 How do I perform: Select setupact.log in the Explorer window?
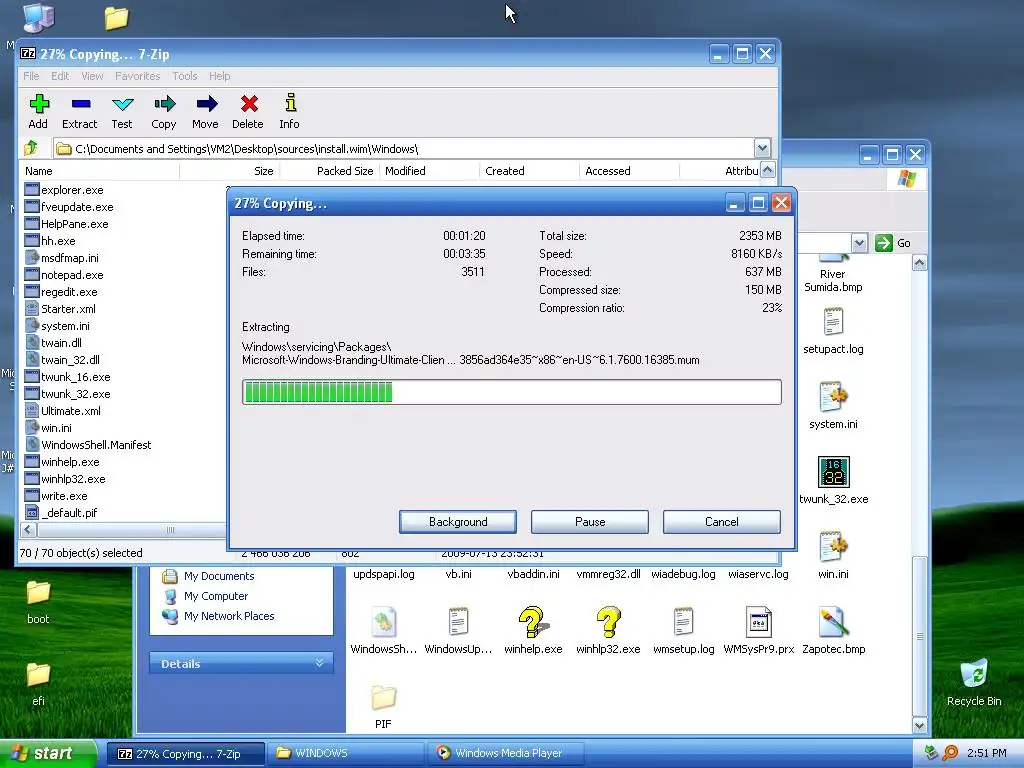point(833,332)
